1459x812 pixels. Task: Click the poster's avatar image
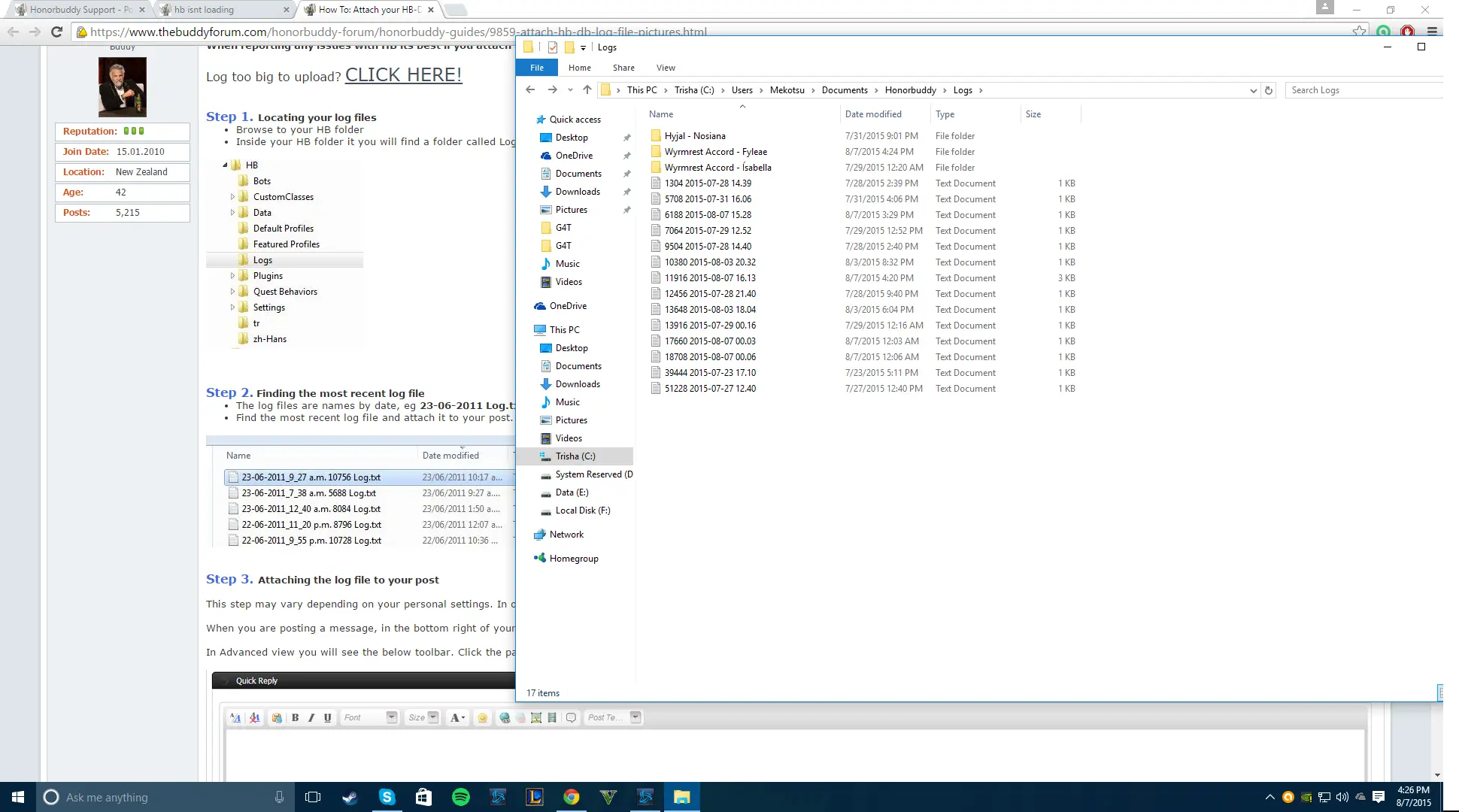123,87
